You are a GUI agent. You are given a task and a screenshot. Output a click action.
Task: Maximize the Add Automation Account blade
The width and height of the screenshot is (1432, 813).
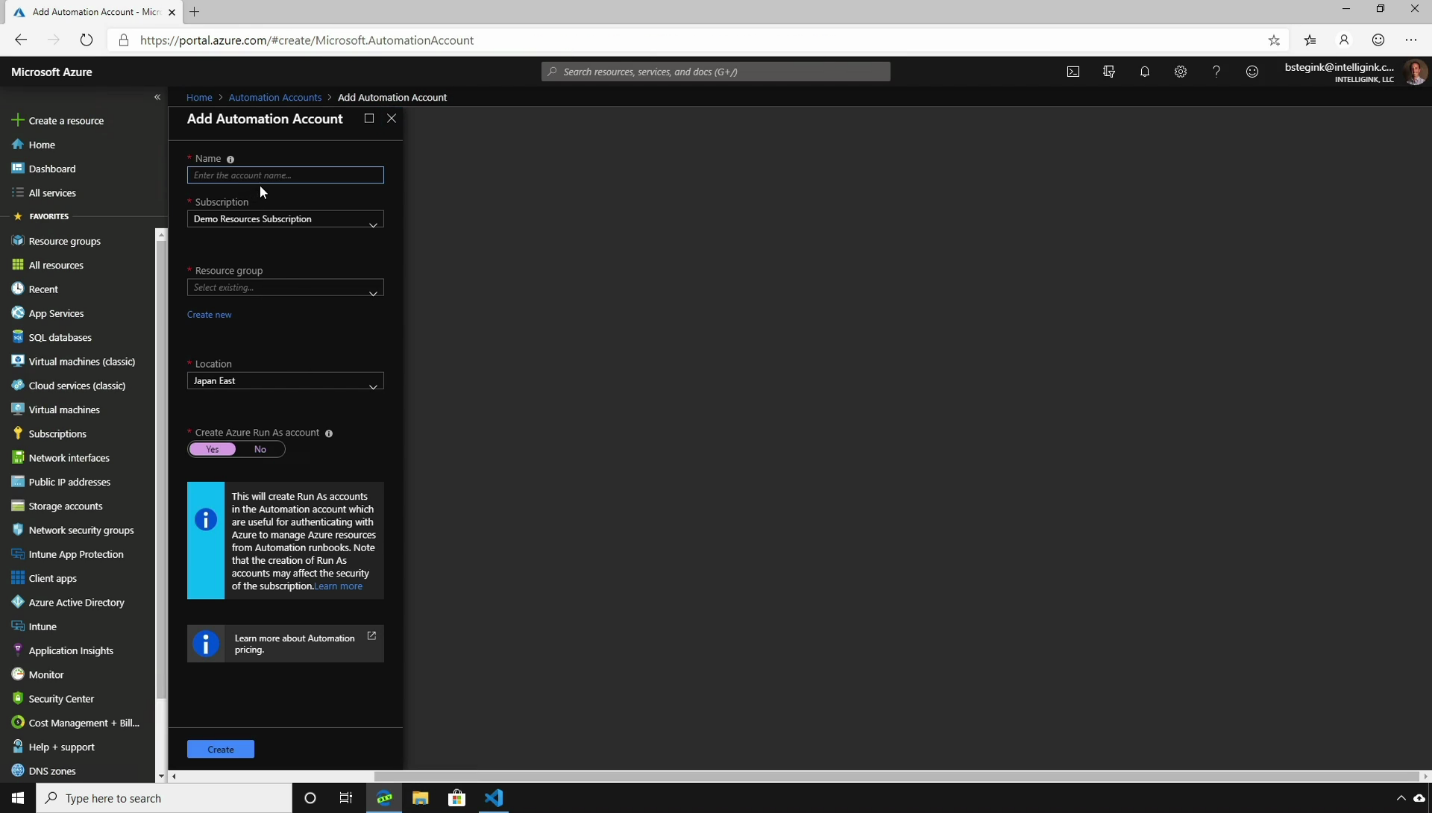coord(369,118)
